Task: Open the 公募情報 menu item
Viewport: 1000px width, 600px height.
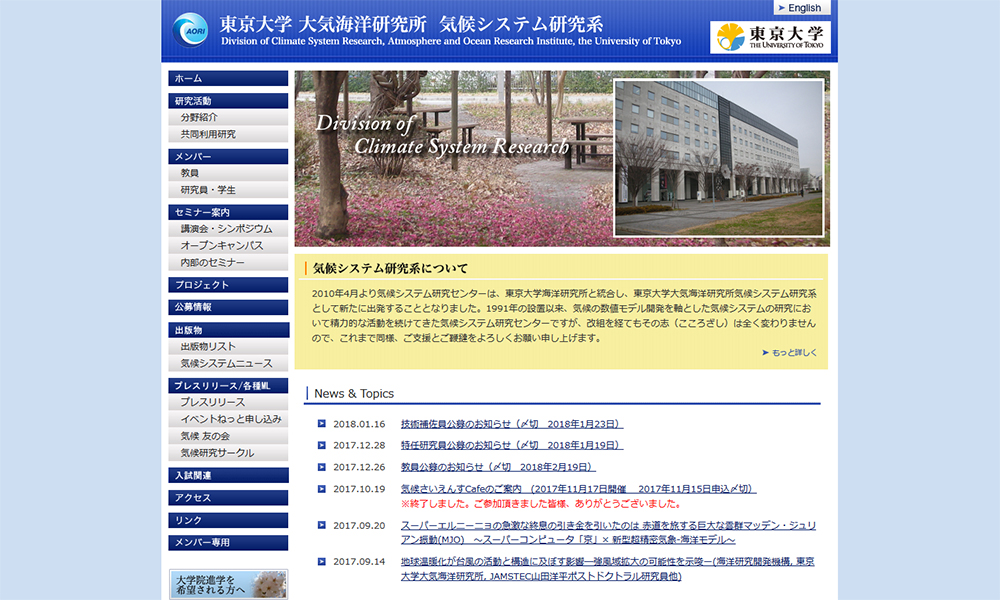Action: tap(228, 307)
